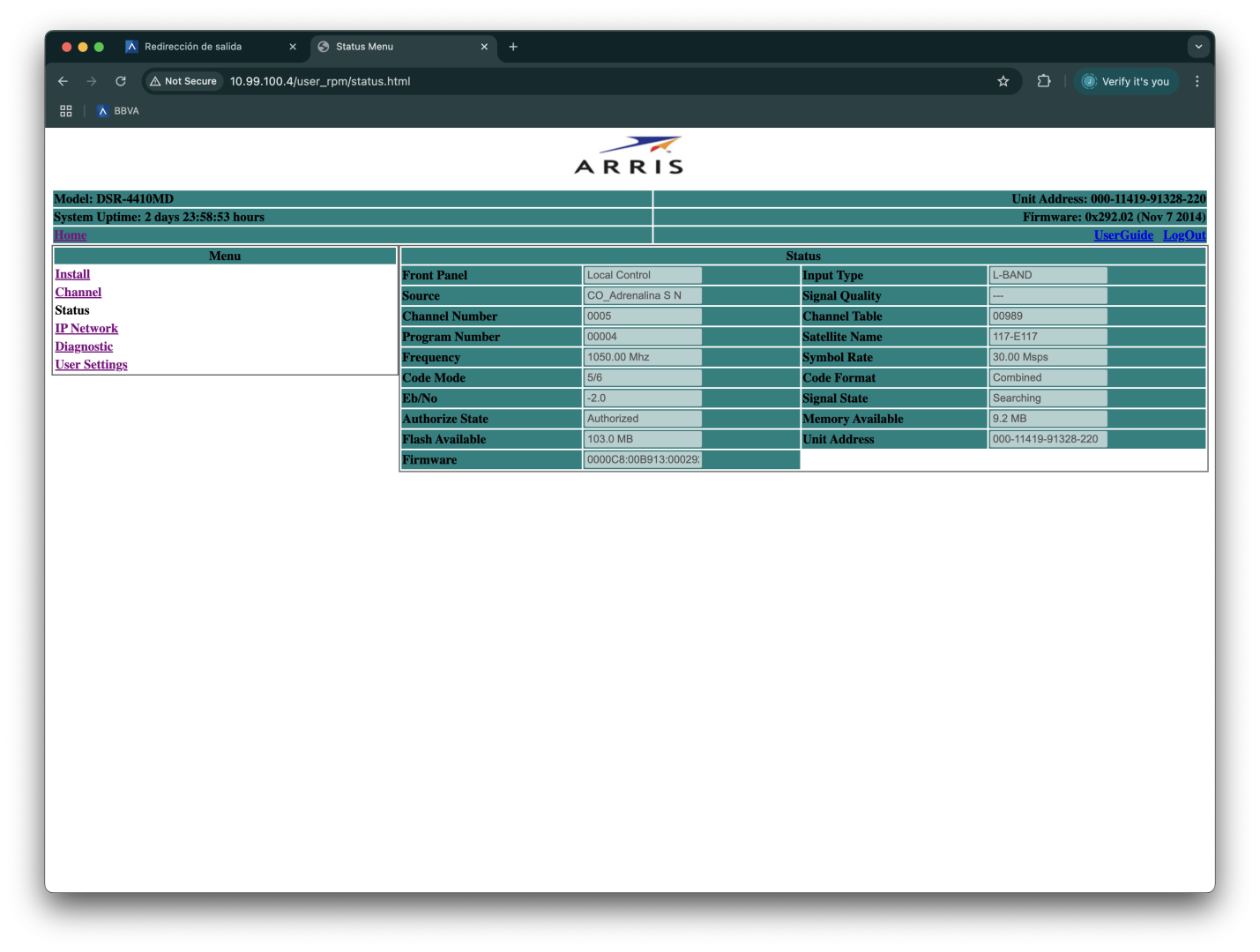Click the Memory Available field 9.2 MB
The height and width of the screenshot is (952, 1260).
1048,419
